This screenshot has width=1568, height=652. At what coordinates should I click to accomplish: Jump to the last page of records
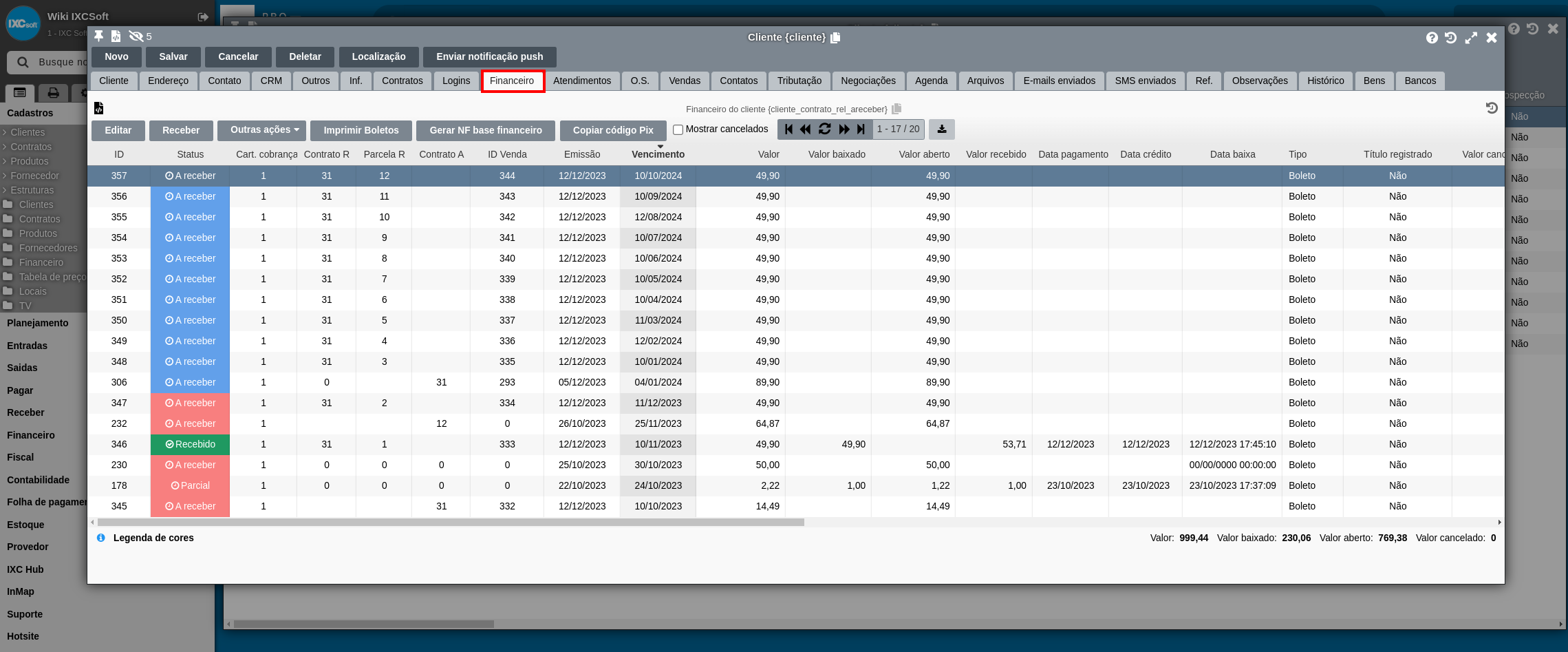[x=861, y=129]
